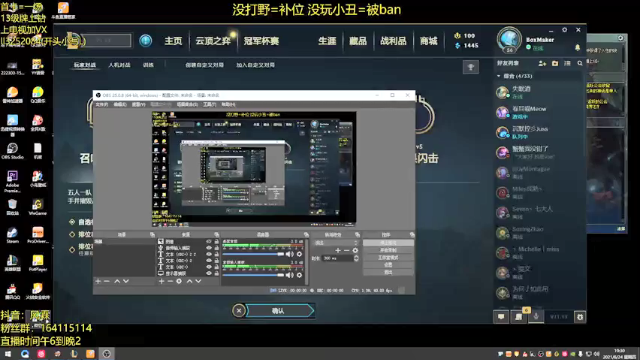Search friends with magnifier icon

point(580,64)
